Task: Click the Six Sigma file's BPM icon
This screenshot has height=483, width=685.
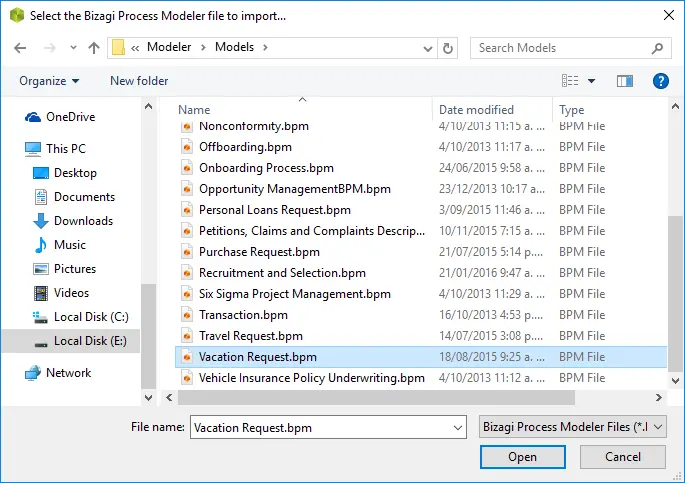Action: click(187, 294)
